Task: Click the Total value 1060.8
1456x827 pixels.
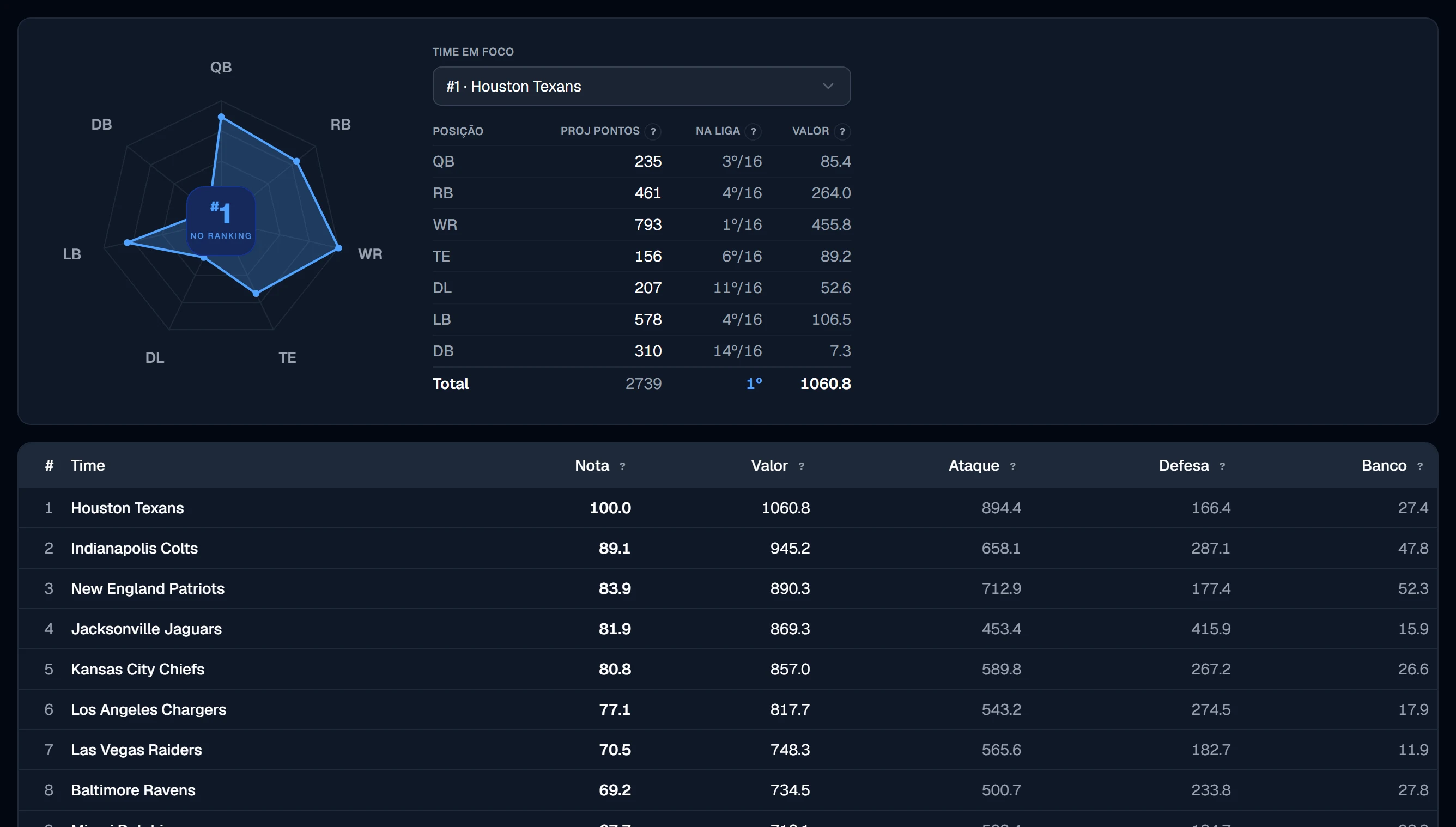Action: 826,384
